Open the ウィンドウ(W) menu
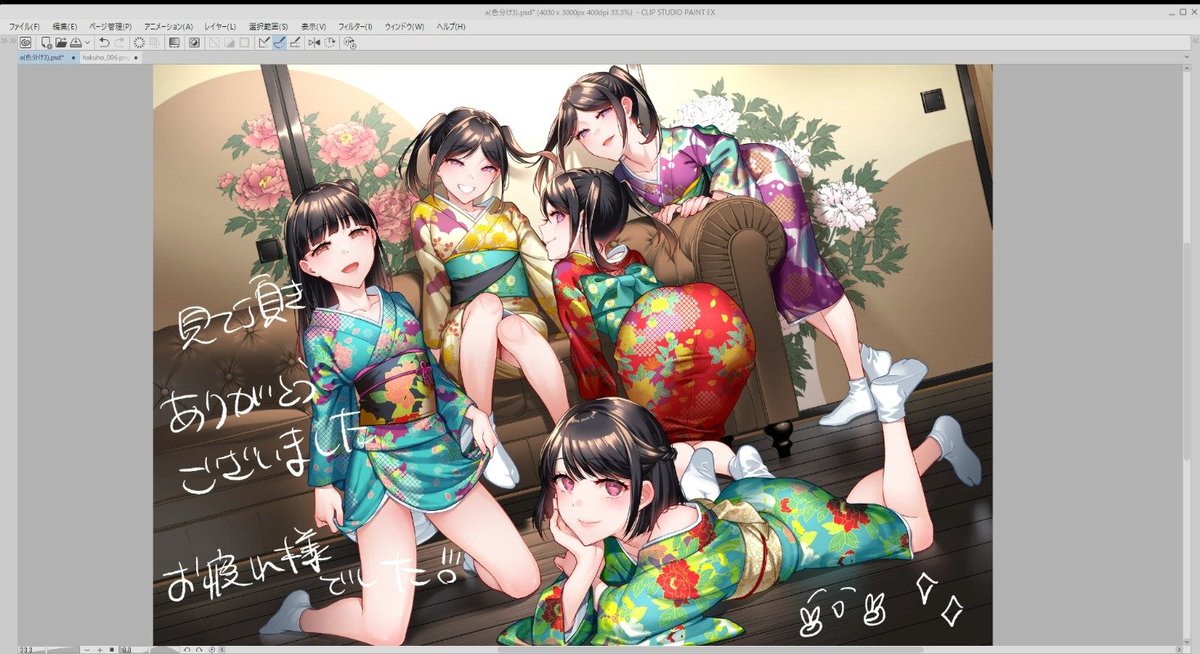1200x654 pixels. (404, 26)
